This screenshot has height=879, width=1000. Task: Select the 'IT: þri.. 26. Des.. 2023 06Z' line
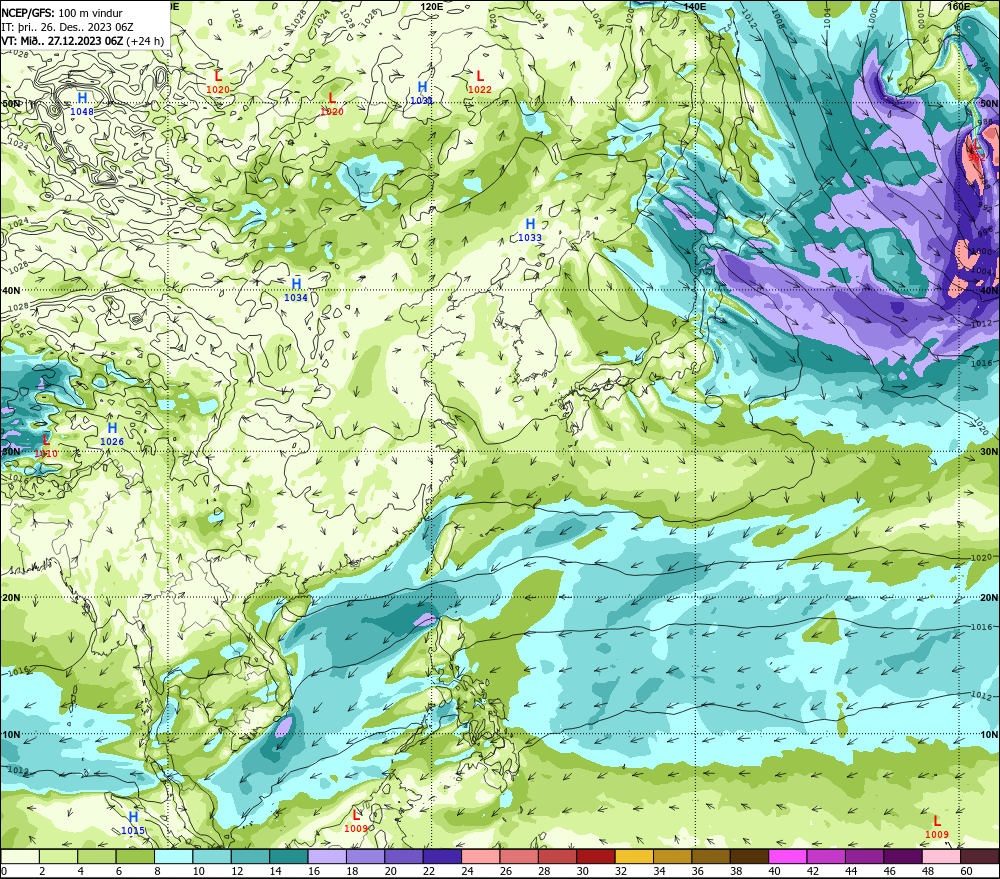point(68,27)
